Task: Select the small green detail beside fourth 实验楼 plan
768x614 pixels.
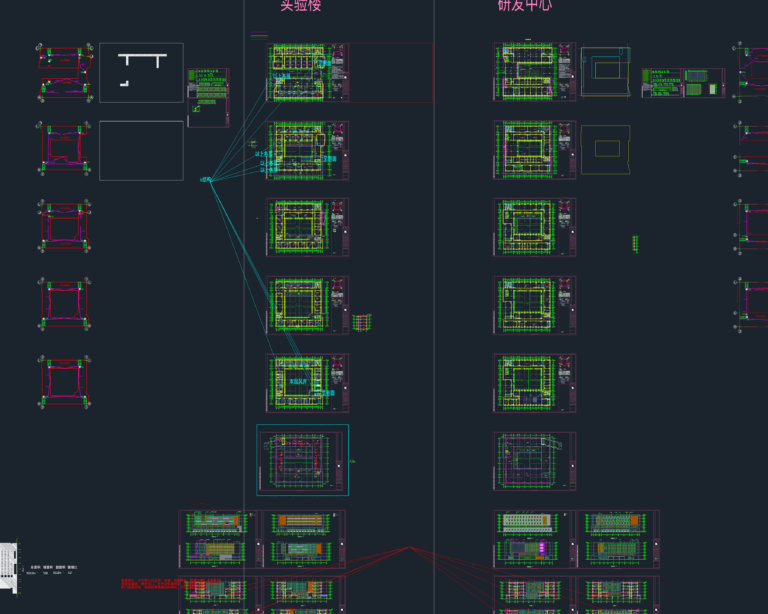Action: click(361, 322)
